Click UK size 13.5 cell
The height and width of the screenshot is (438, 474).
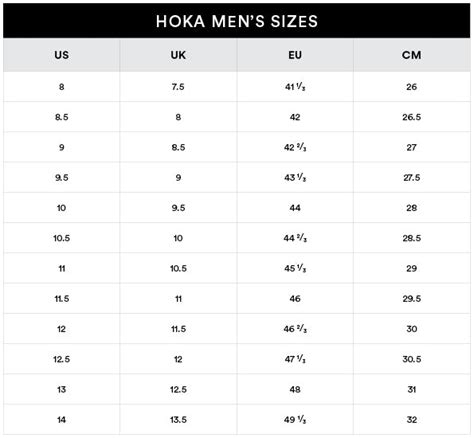click(x=178, y=420)
